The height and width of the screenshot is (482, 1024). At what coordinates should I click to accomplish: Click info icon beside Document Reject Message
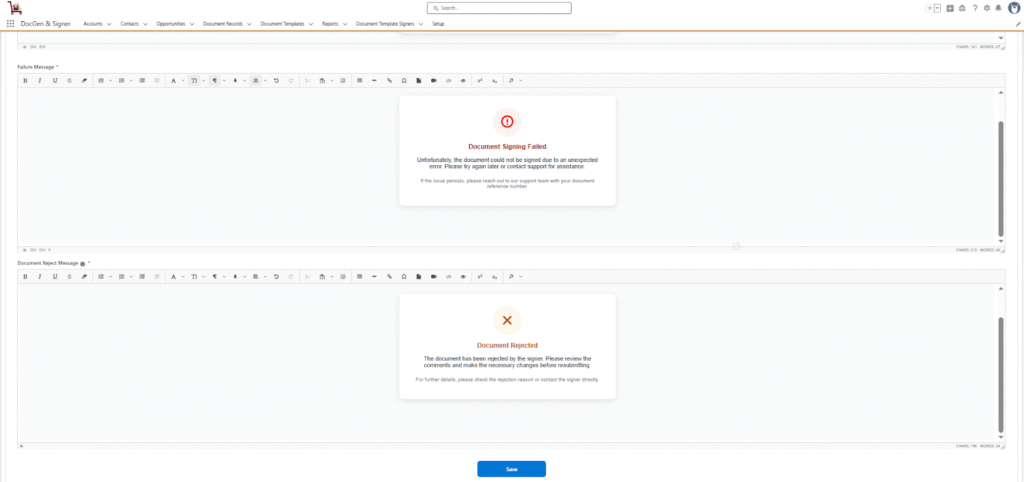coord(82,263)
